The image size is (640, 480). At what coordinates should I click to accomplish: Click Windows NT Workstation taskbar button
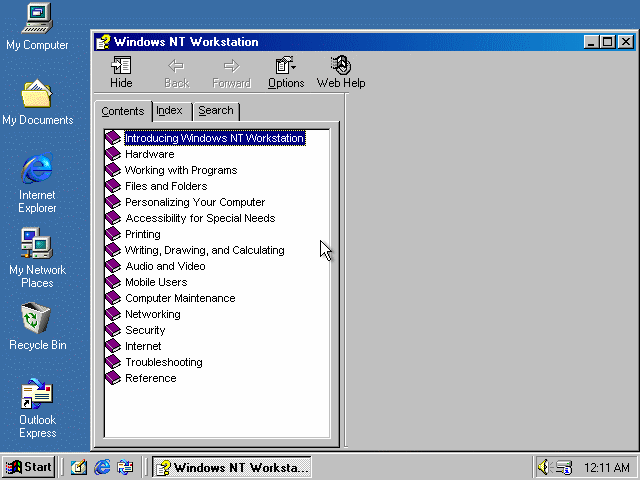tap(232, 467)
